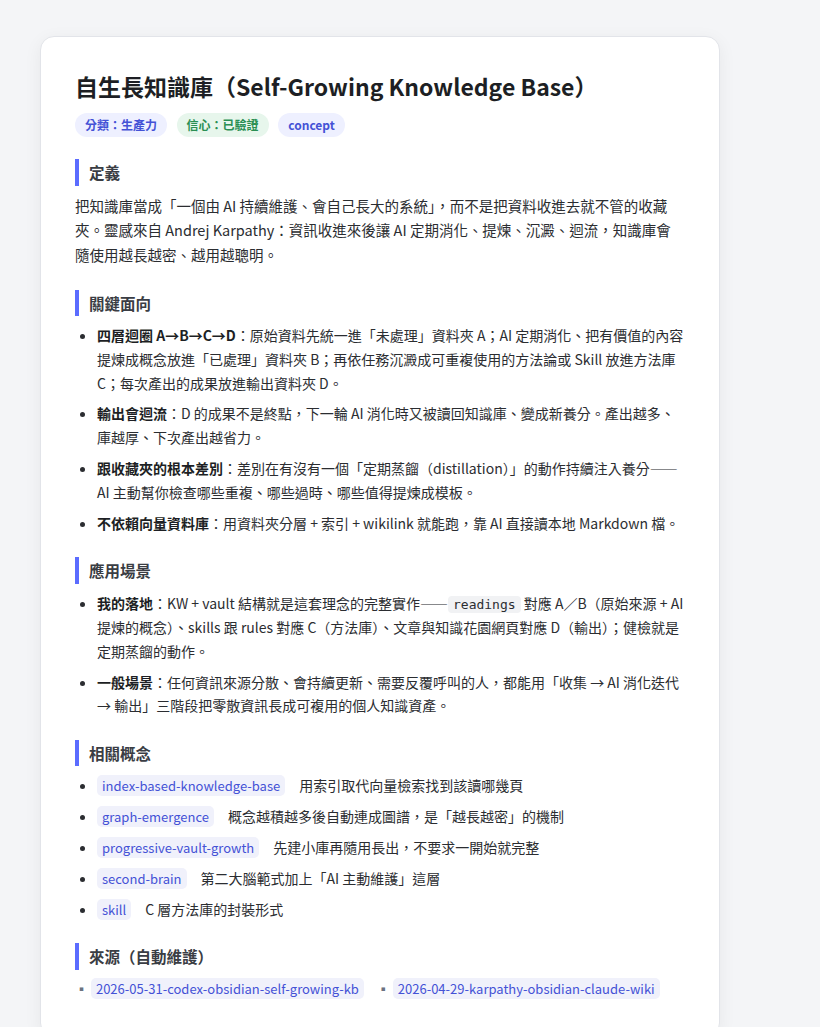Open the index-based-knowledge-base link
Viewport: 820px width, 1027px height.
pos(191,786)
